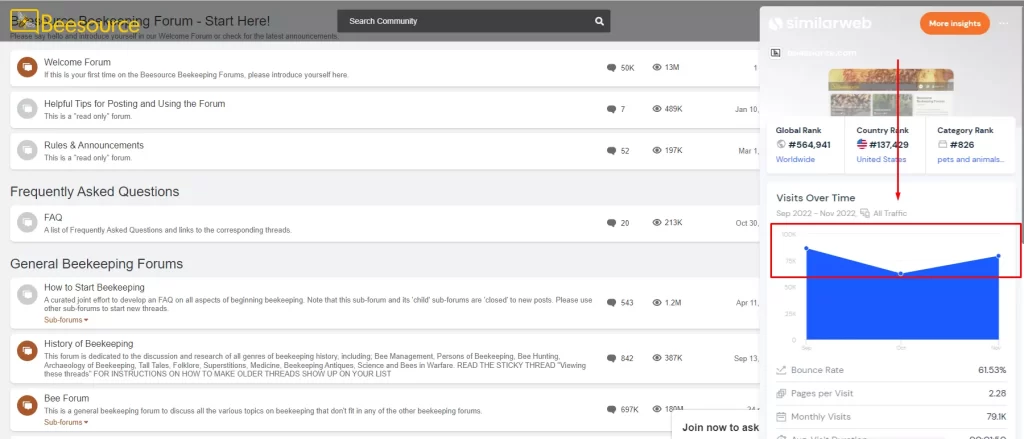Open the FAQ forum link

[x=53, y=217]
